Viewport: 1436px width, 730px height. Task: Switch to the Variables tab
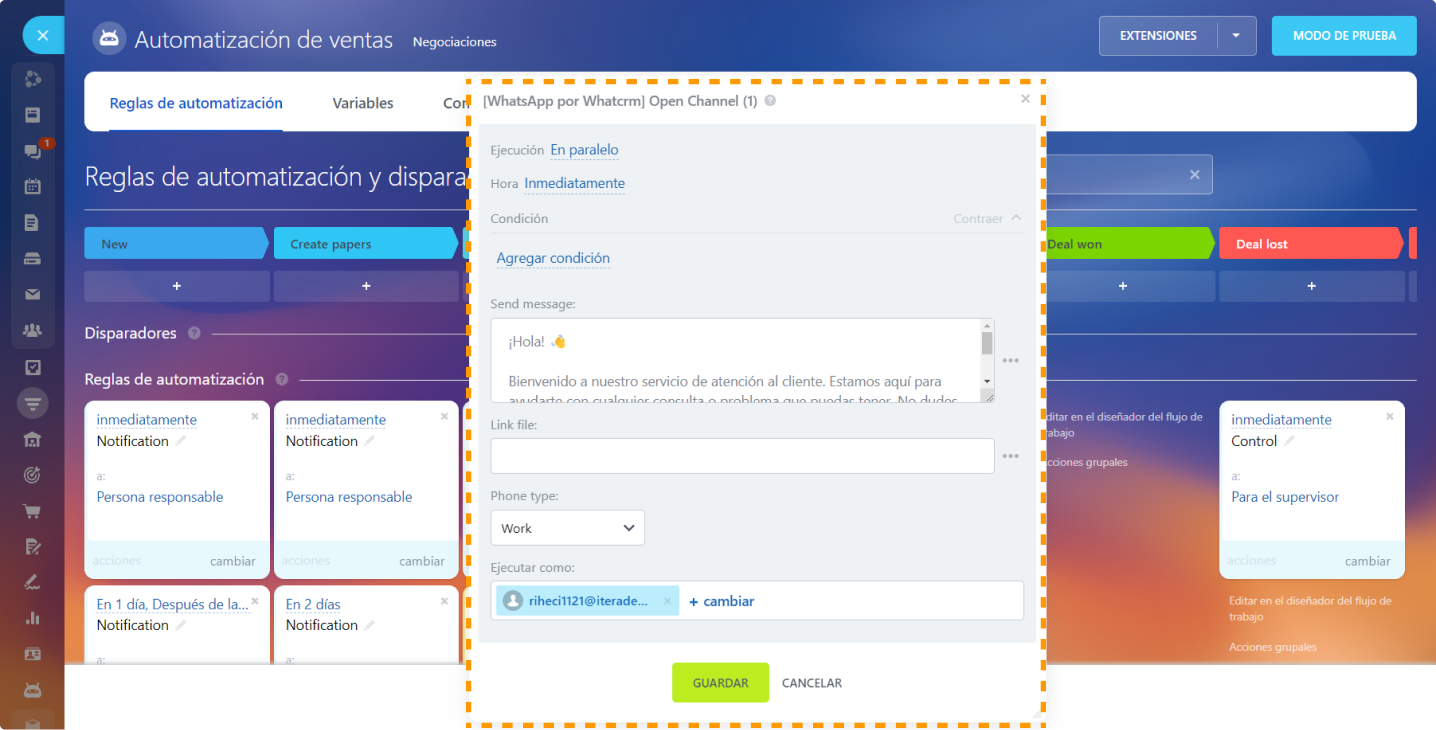(363, 103)
